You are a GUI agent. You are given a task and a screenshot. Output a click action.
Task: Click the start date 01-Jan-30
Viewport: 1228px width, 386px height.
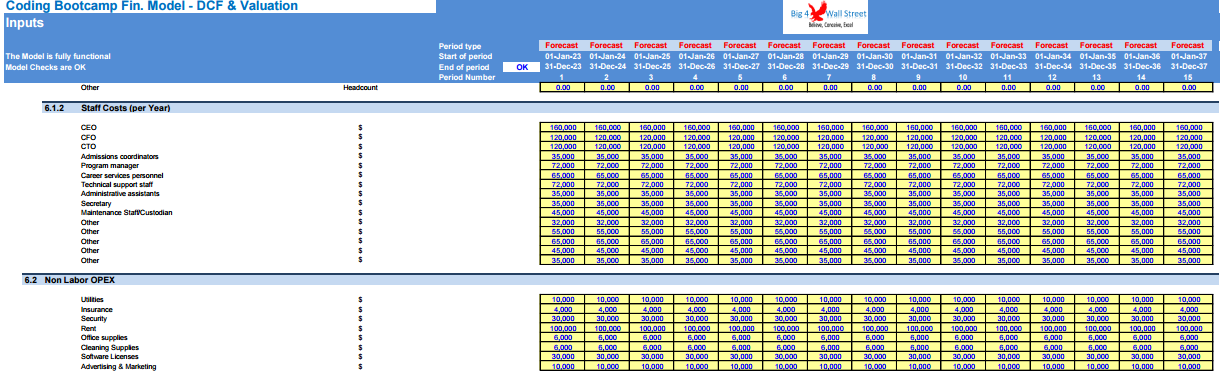(874, 56)
